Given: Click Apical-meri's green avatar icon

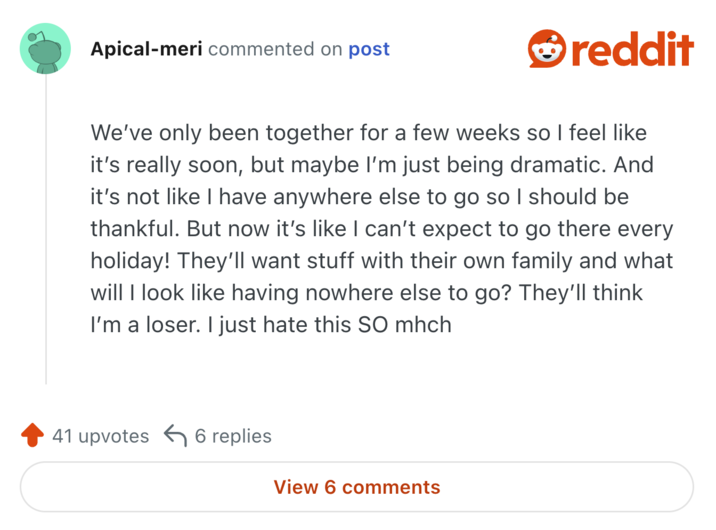Looking at the screenshot, I should click(x=45, y=48).
